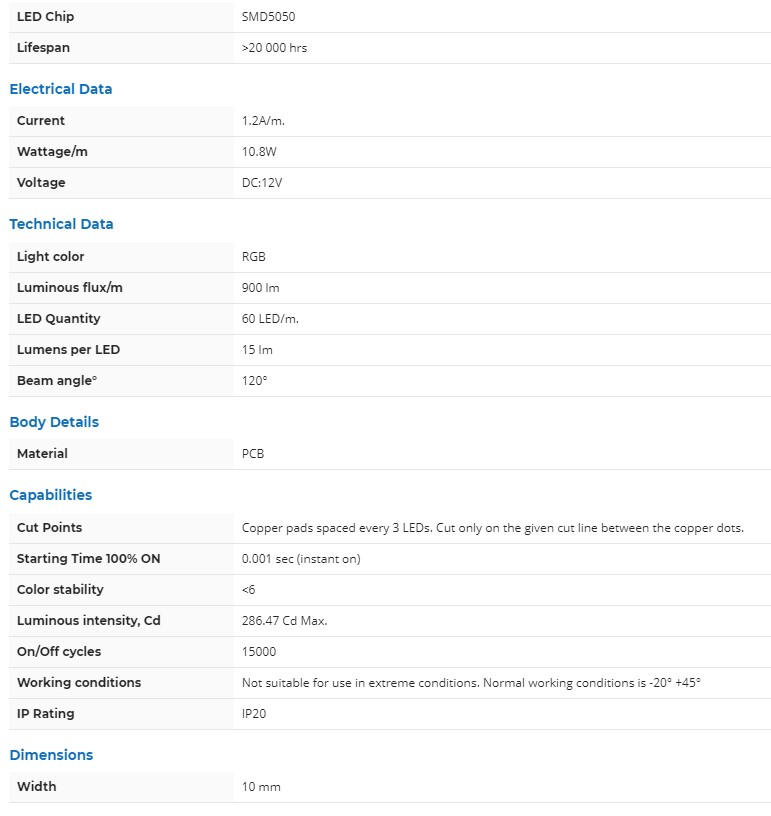Viewport: 771px width, 816px height.
Task: Select the 900 lm luminous flux value
Action: (260, 288)
